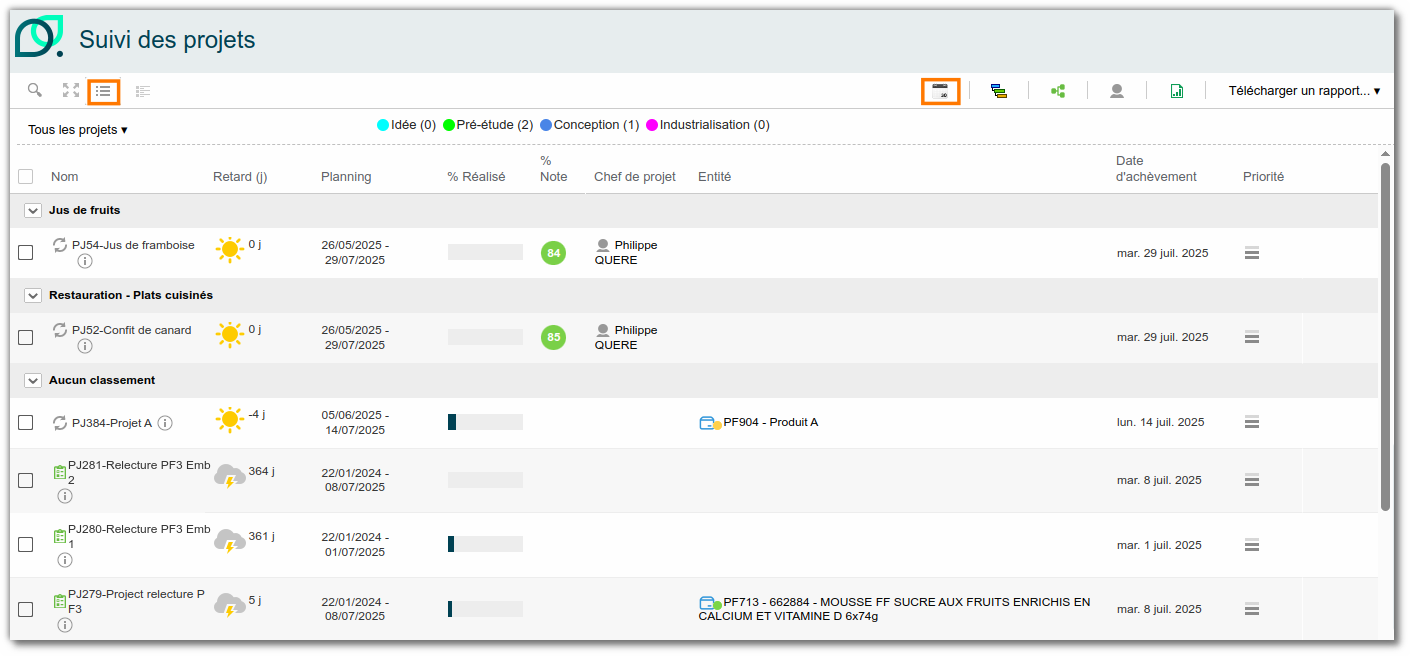Open the calendar planning view icon
Viewport: 1410px width, 656px height.
(940, 91)
